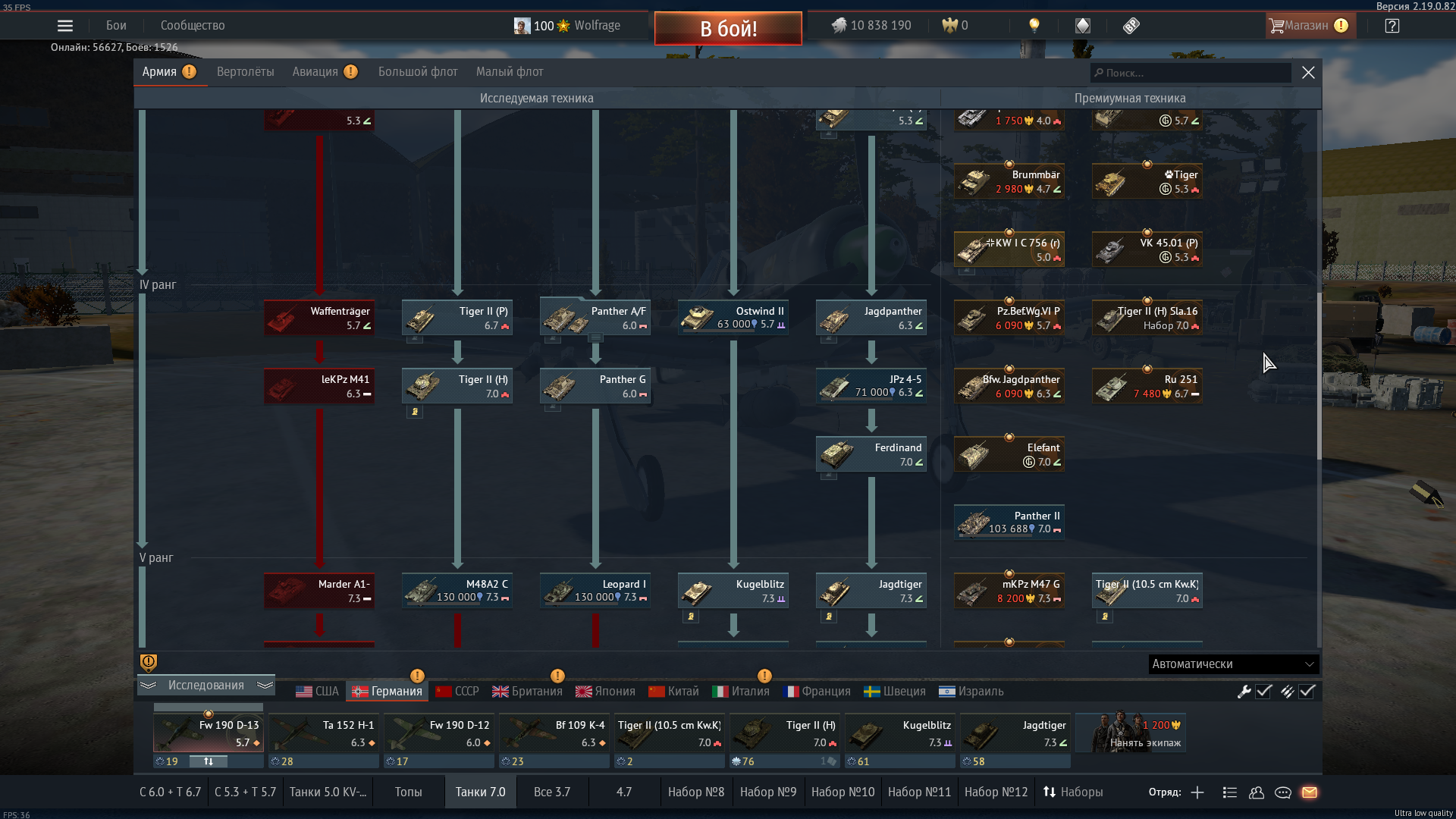Image resolution: width=1456 pixels, height=819 pixels.
Task: Open the Сообщество menu
Action: click(193, 26)
